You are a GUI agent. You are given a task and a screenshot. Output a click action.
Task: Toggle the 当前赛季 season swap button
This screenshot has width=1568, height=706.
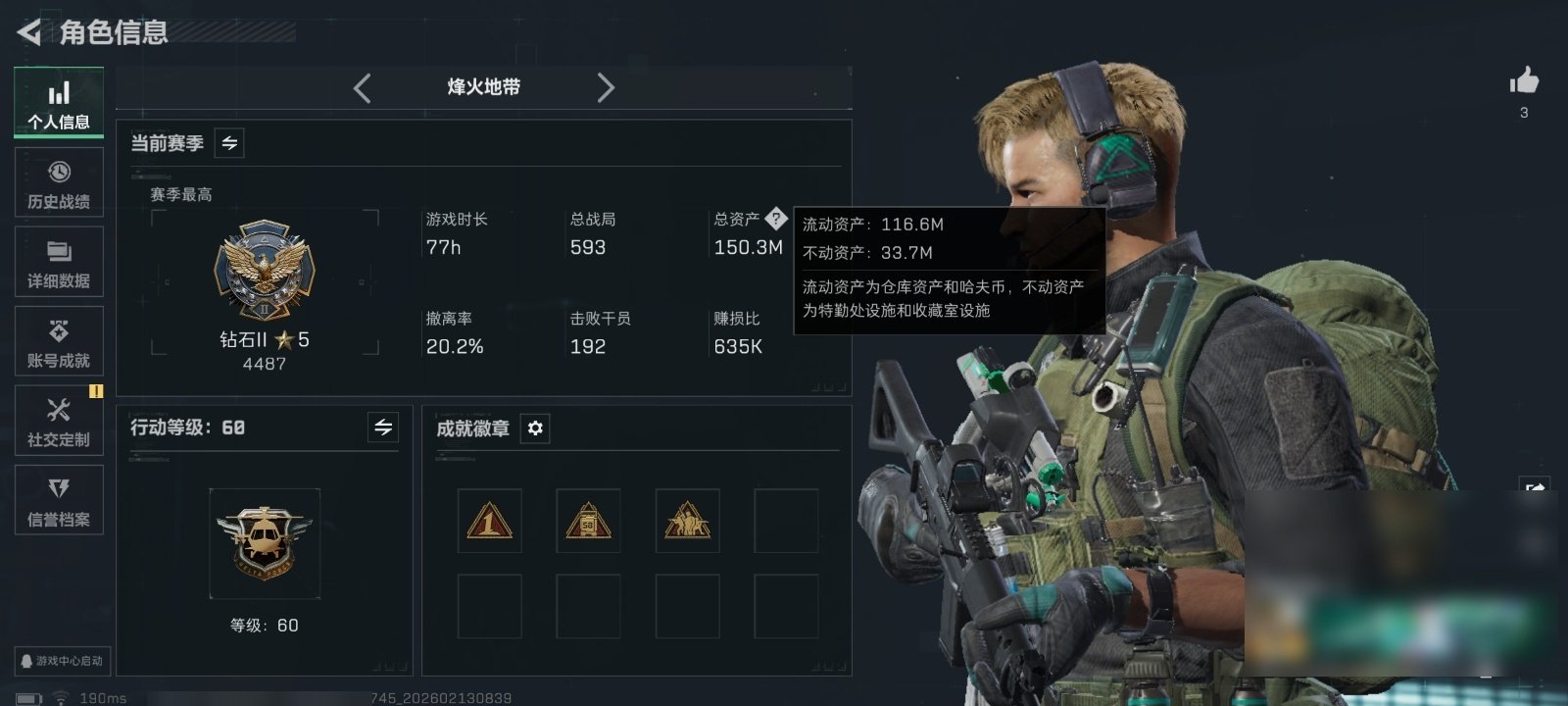pyautogui.click(x=229, y=143)
